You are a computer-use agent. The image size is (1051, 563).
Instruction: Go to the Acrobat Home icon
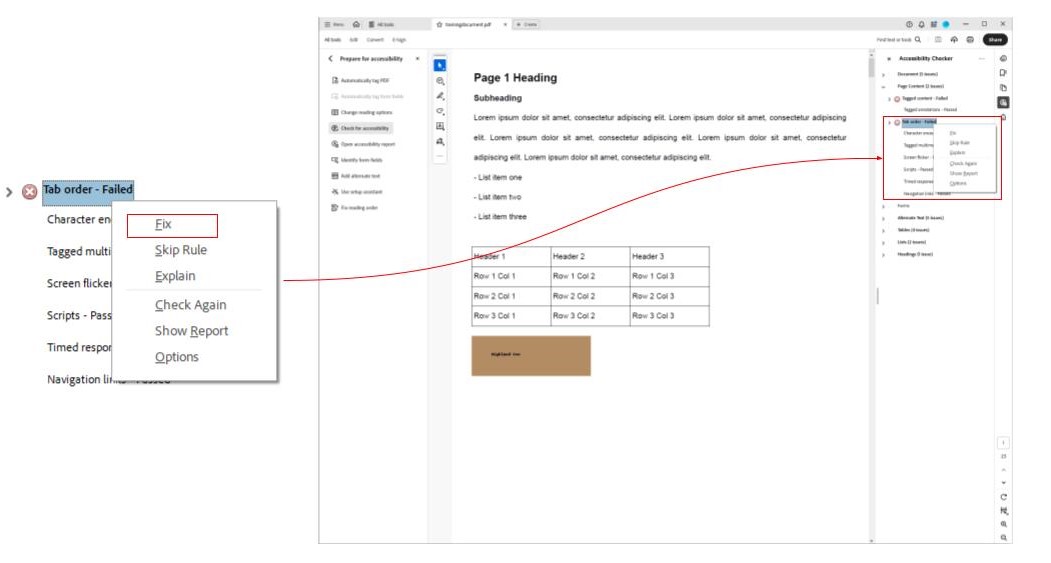(356, 24)
